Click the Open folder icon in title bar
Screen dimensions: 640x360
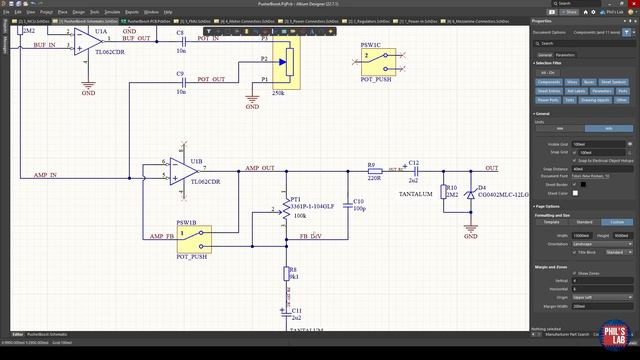coord(25,4)
